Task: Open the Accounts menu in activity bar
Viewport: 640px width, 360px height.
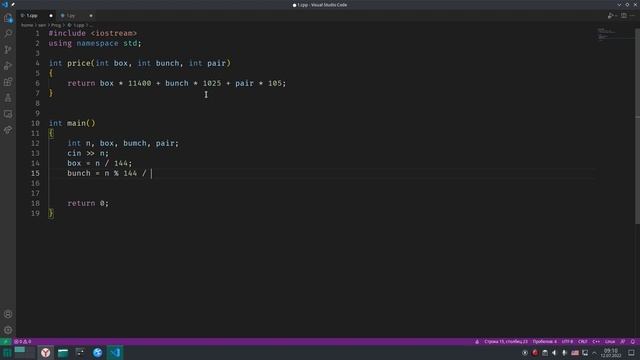Action: [8, 314]
